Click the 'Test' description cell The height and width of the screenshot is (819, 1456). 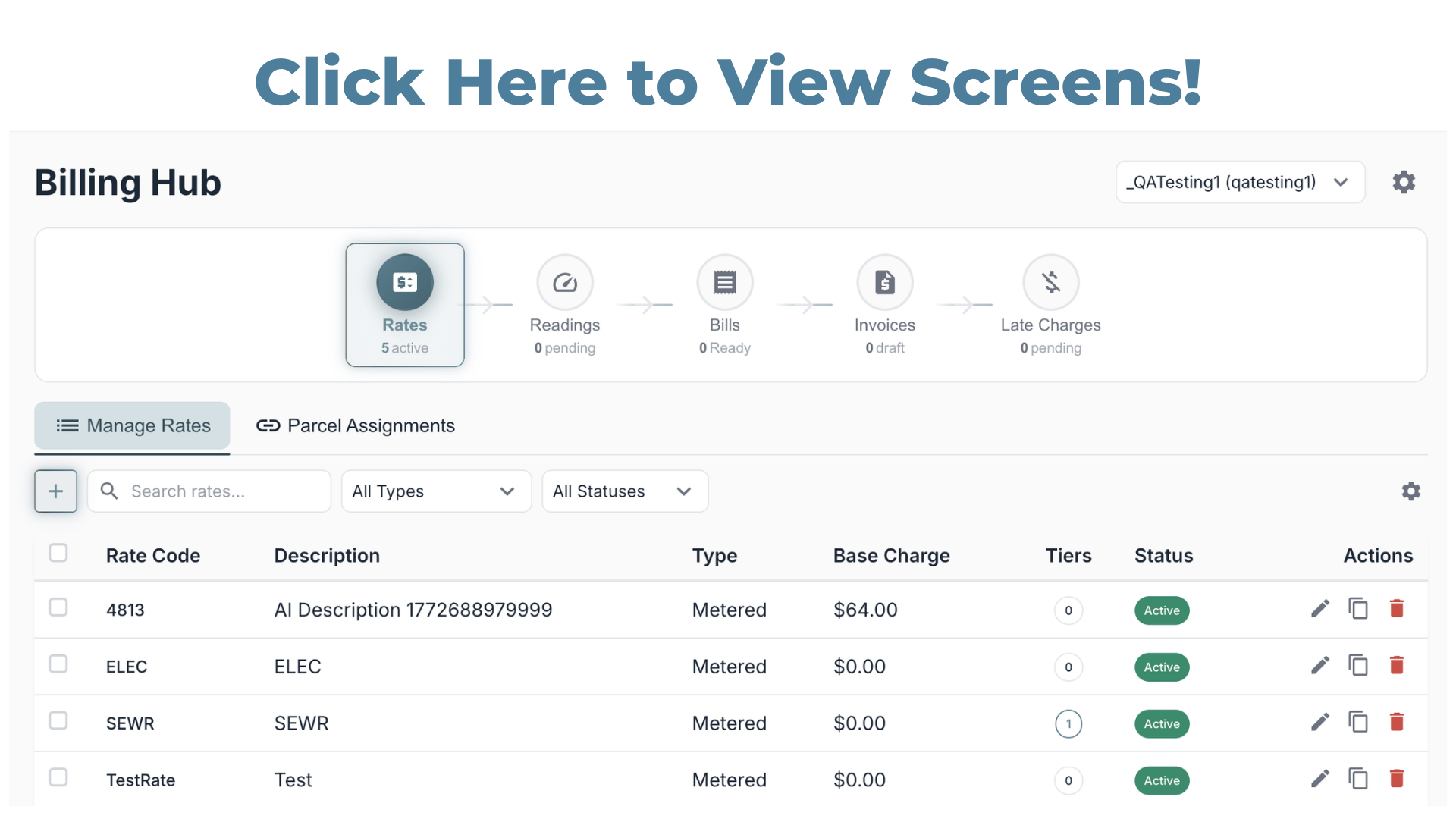click(293, 780)
